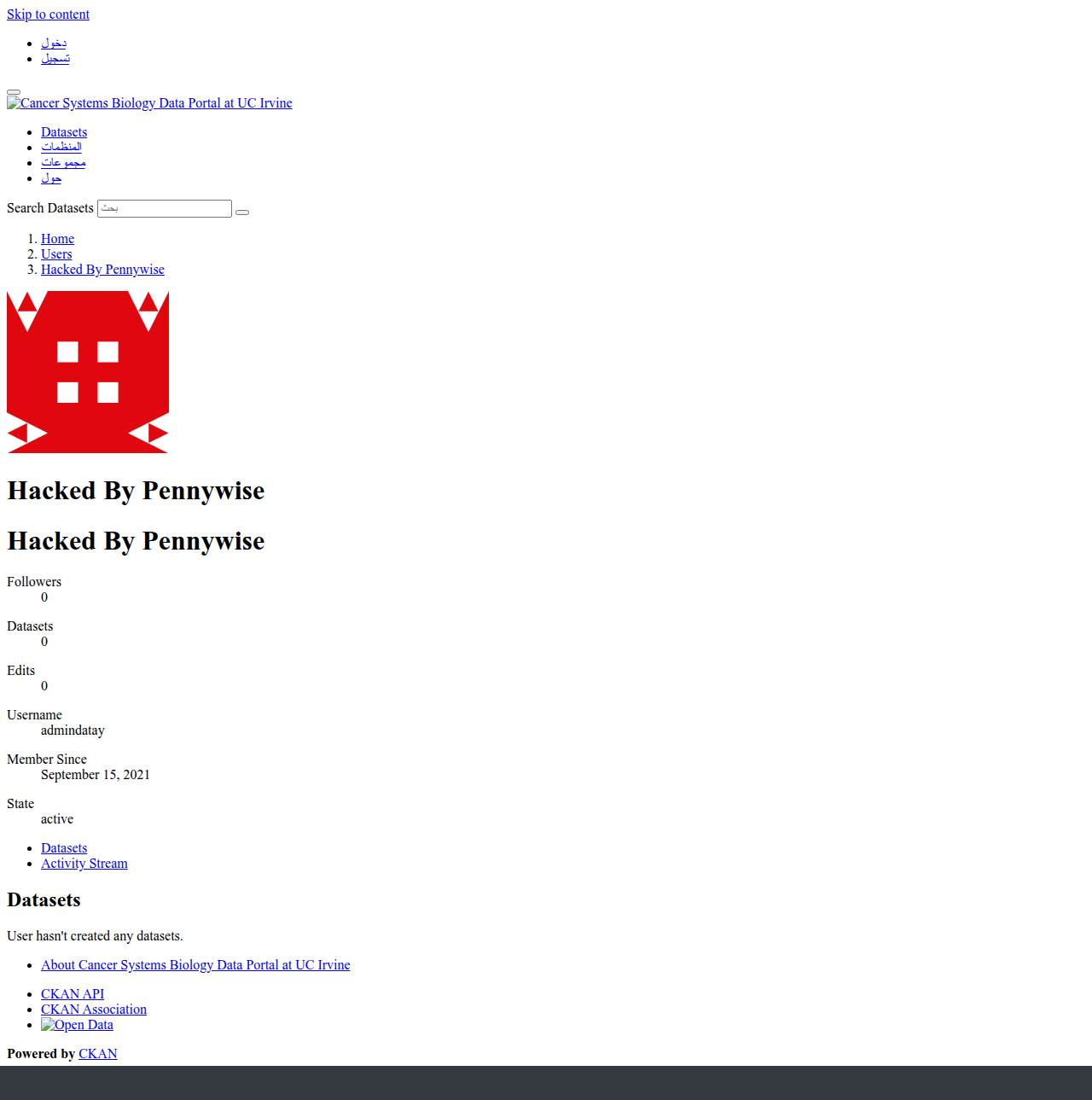
Task: Click the Skip to content link
Action: point(48,15)
